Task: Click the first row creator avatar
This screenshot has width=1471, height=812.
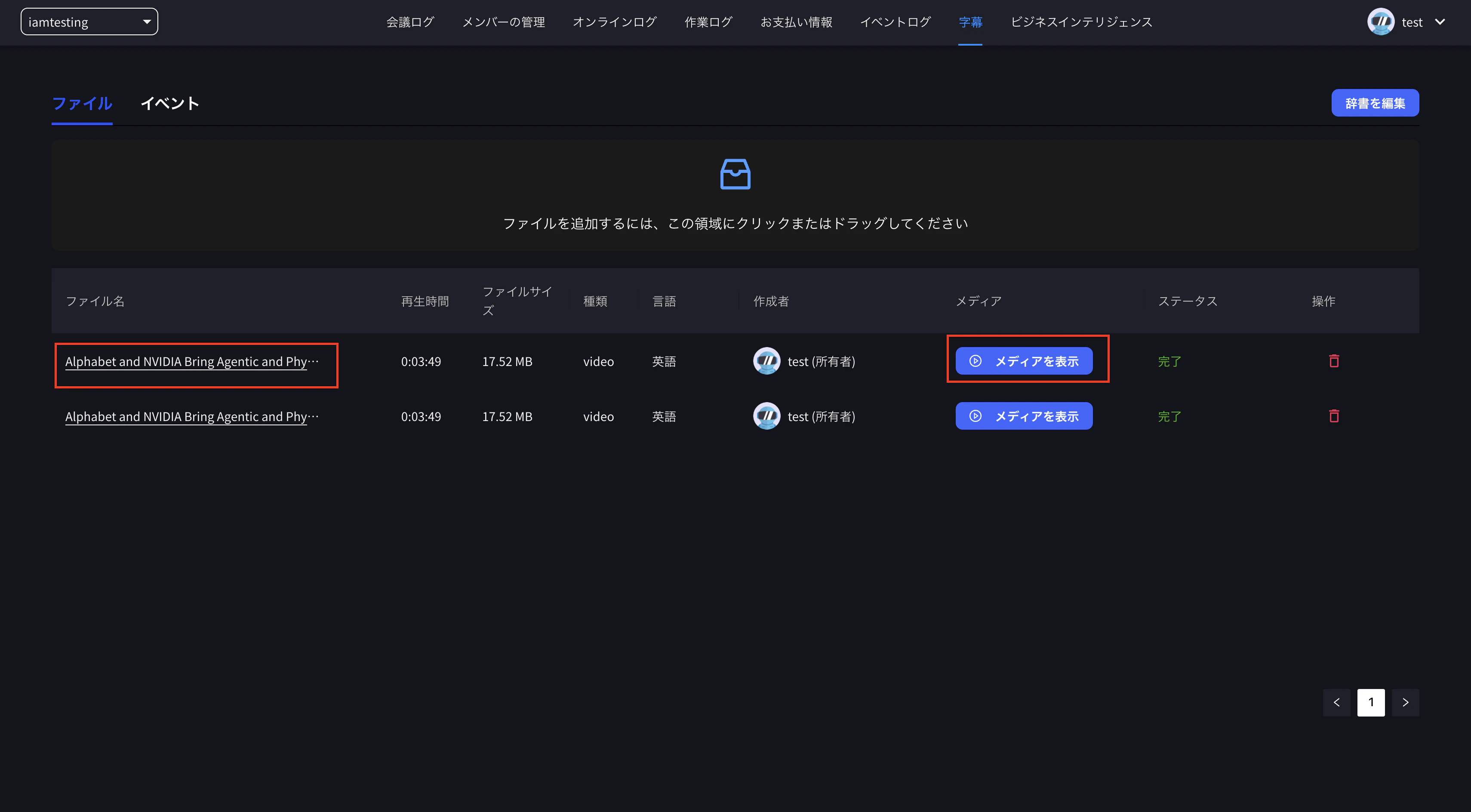Action: [x=766, y=361]
